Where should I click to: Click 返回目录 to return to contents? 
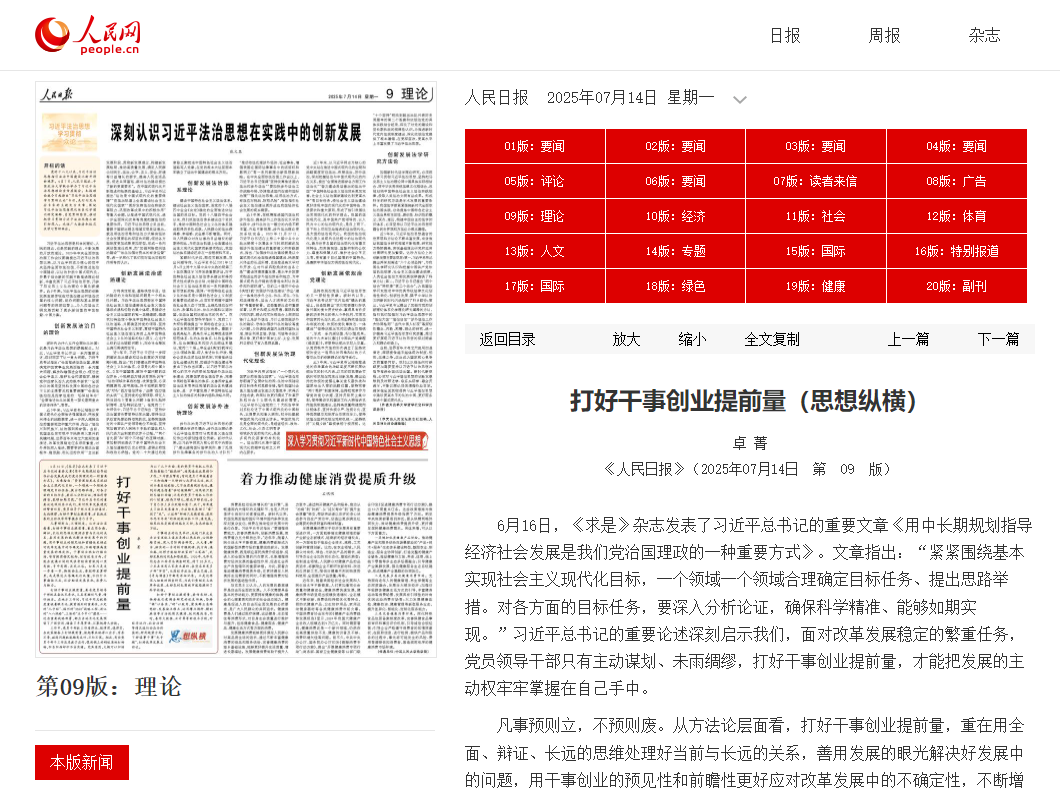507,339
